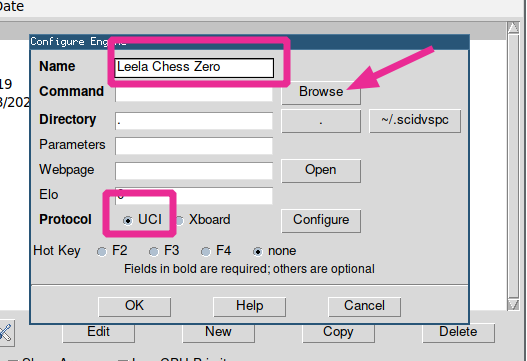Set hot key to none
527x361 pixels.
(x=257, y=251)
